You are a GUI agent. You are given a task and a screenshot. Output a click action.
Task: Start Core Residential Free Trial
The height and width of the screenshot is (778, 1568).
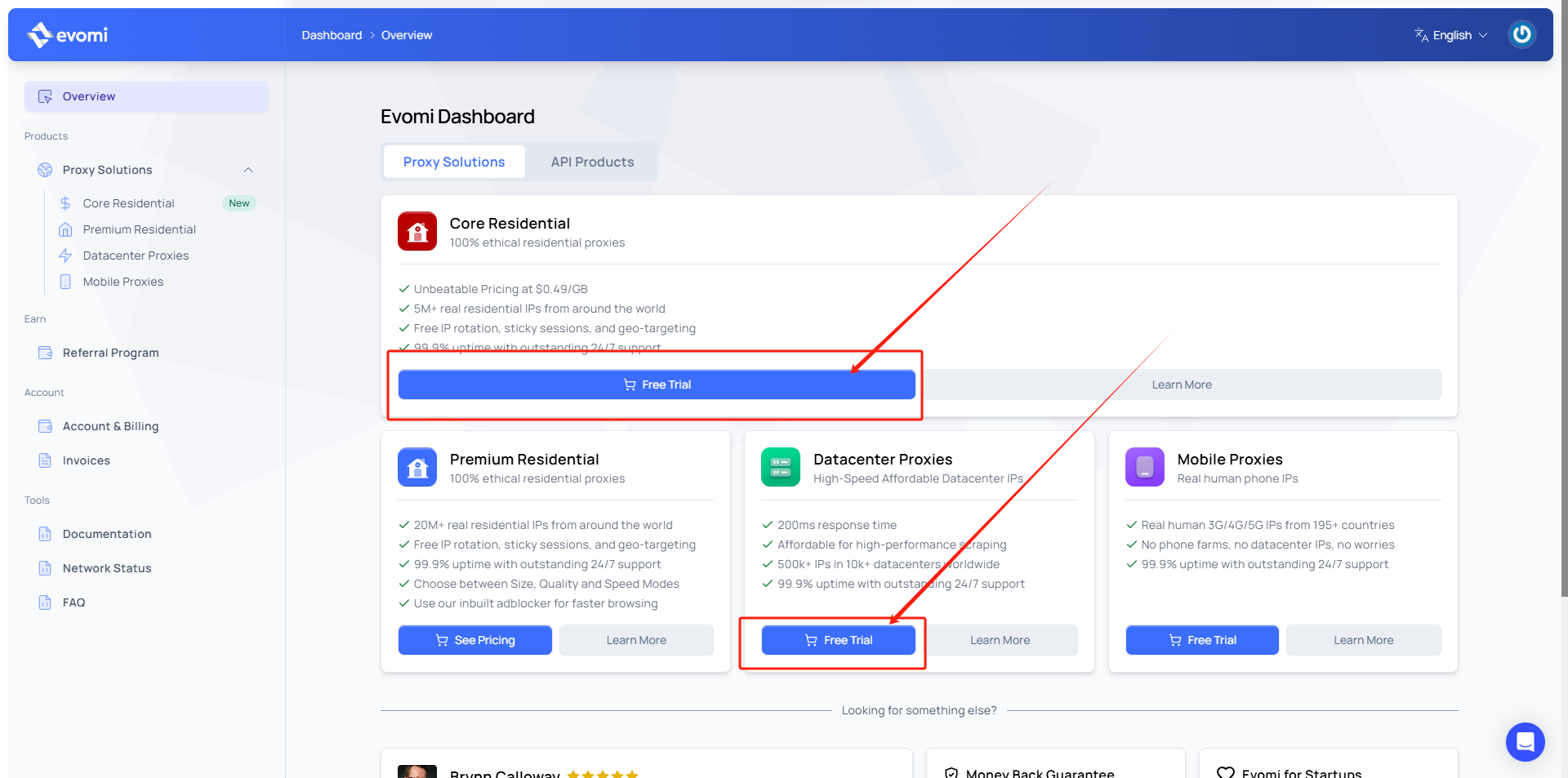click(x=657, y=385)
